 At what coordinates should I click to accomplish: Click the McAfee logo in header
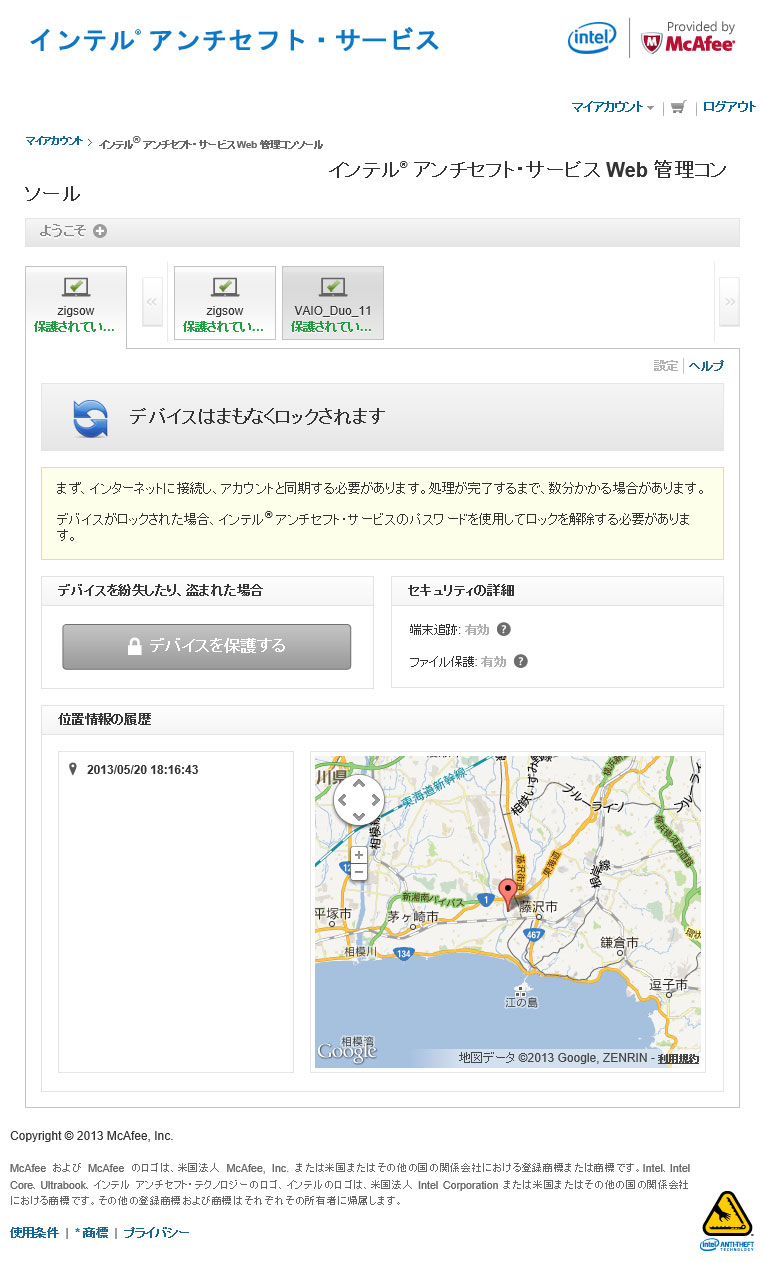[x=688, y=39]
